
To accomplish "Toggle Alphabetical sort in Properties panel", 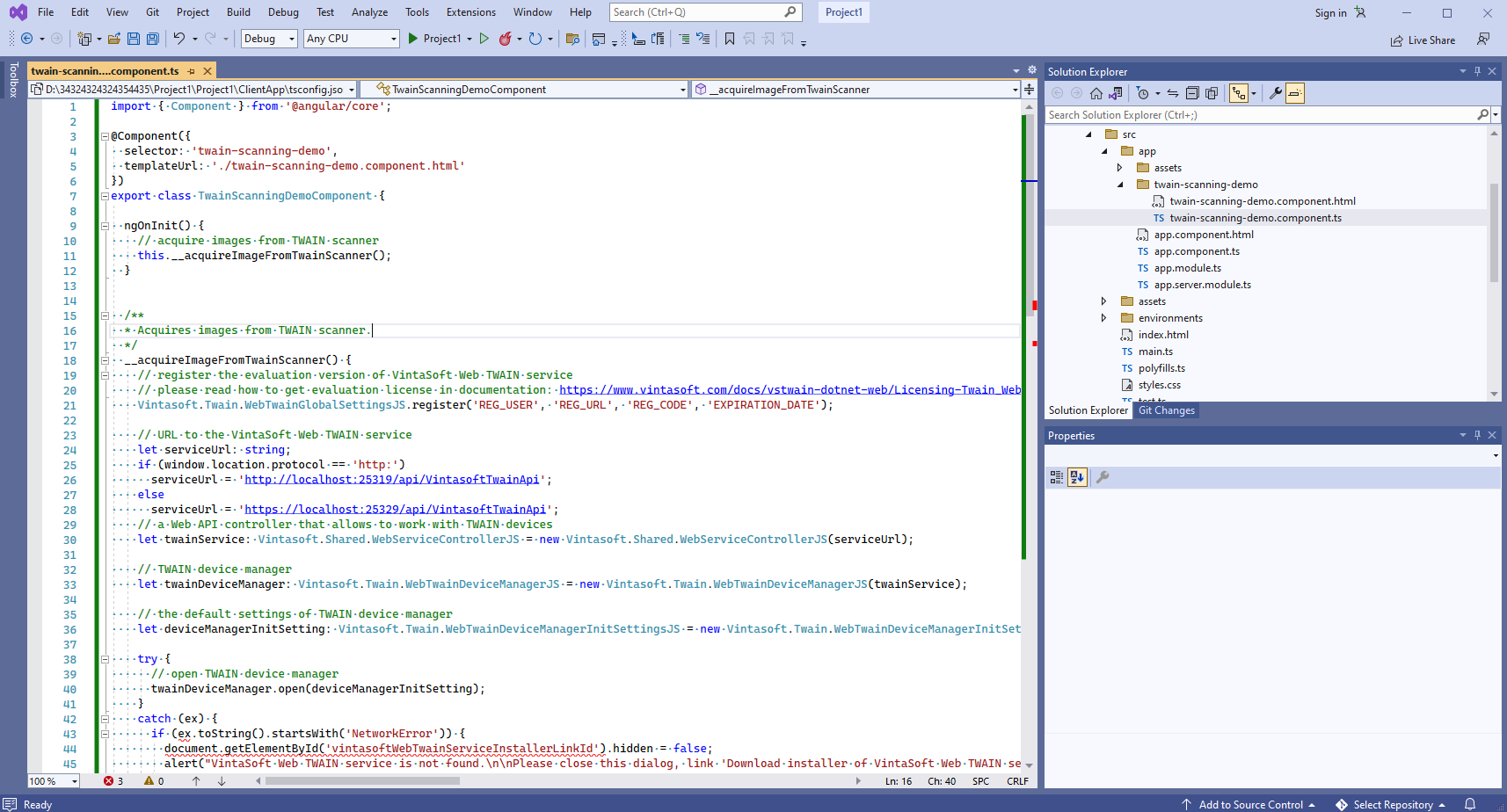I will coord(1077,477).
